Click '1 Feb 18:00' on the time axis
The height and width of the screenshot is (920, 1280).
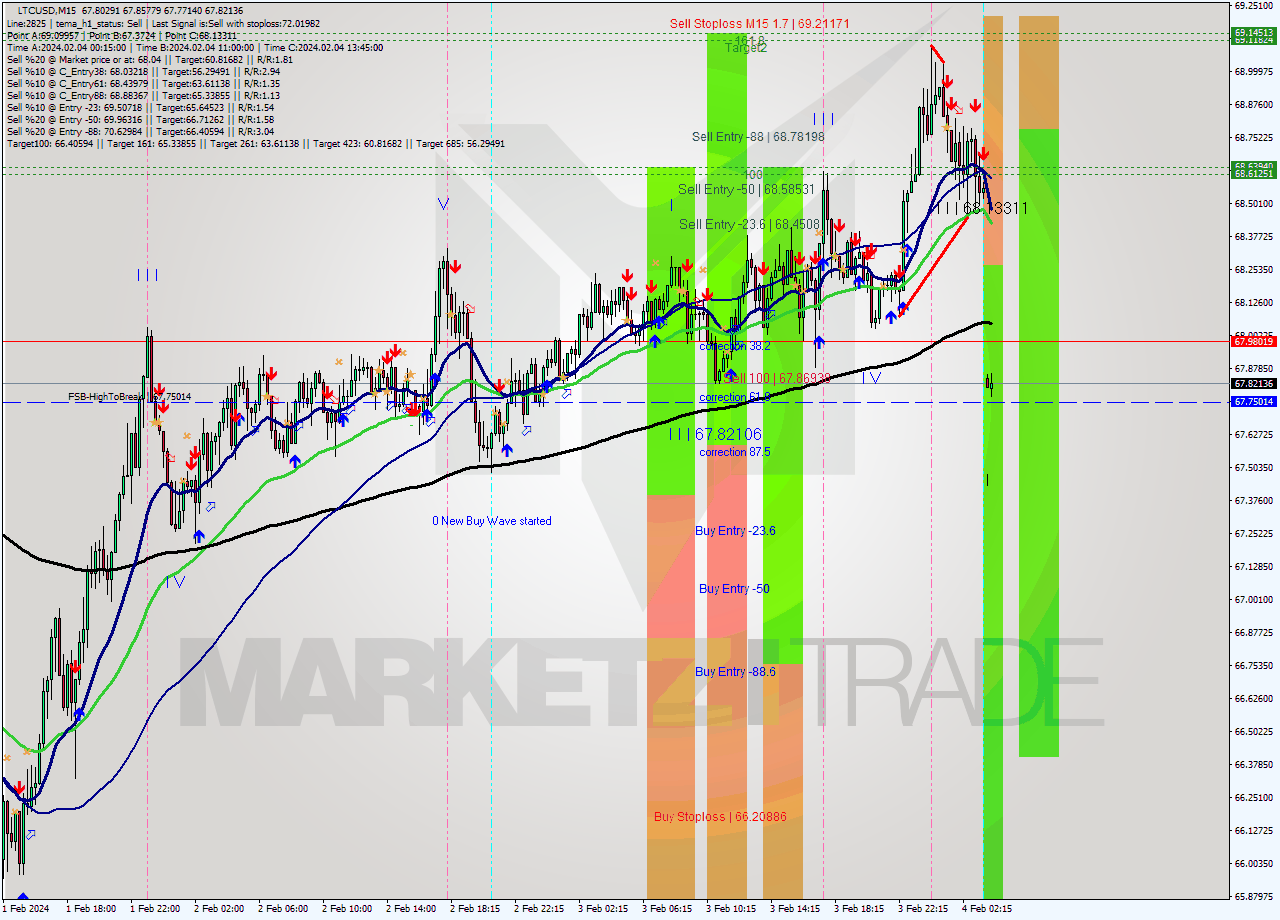(91, 909)
